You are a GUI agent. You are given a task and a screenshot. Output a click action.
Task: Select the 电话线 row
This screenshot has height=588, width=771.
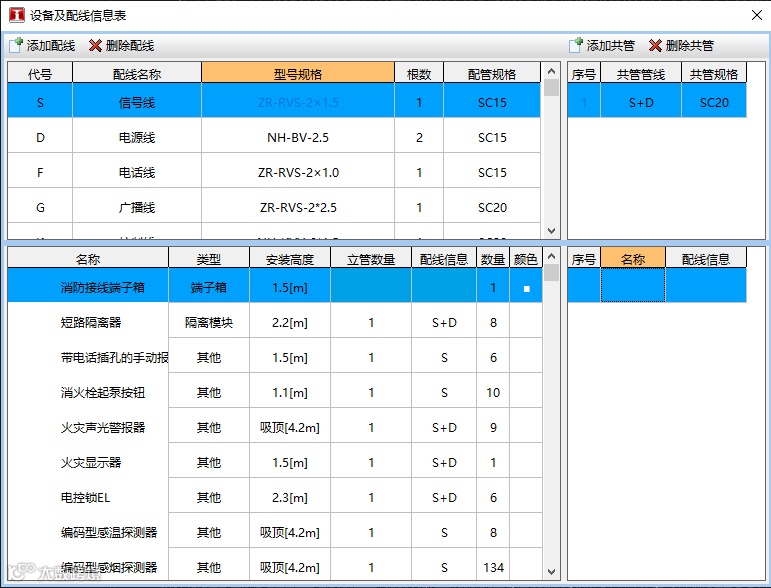(x=274, y=171)
